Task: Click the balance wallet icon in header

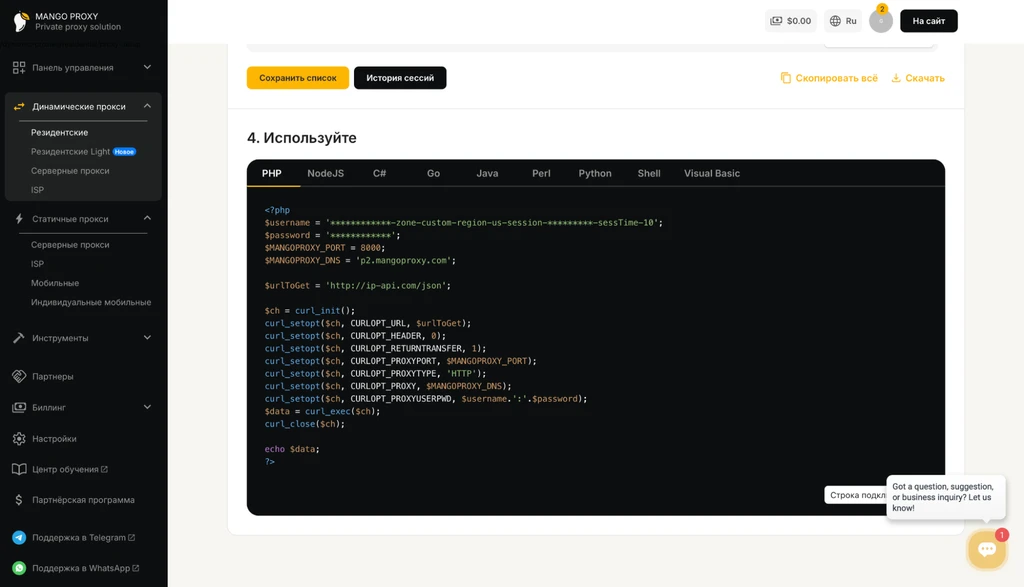Action: 776,21
